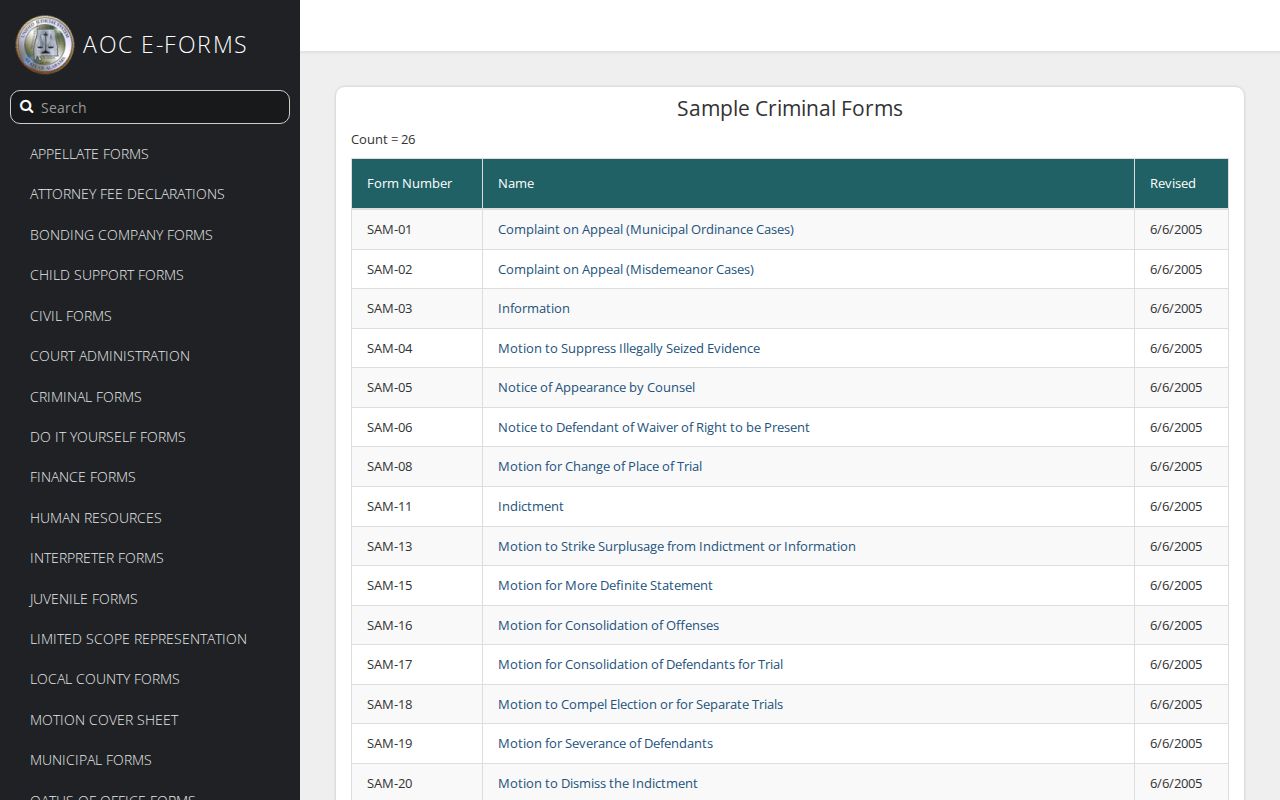Viewport: 1280px width, 800px height.
Task: Open Motion for Change of Place of Trial
Action: (600, 466)
